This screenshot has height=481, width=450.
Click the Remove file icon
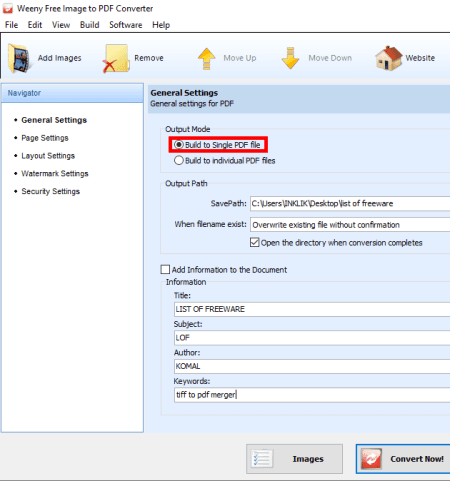coord(116,59)
